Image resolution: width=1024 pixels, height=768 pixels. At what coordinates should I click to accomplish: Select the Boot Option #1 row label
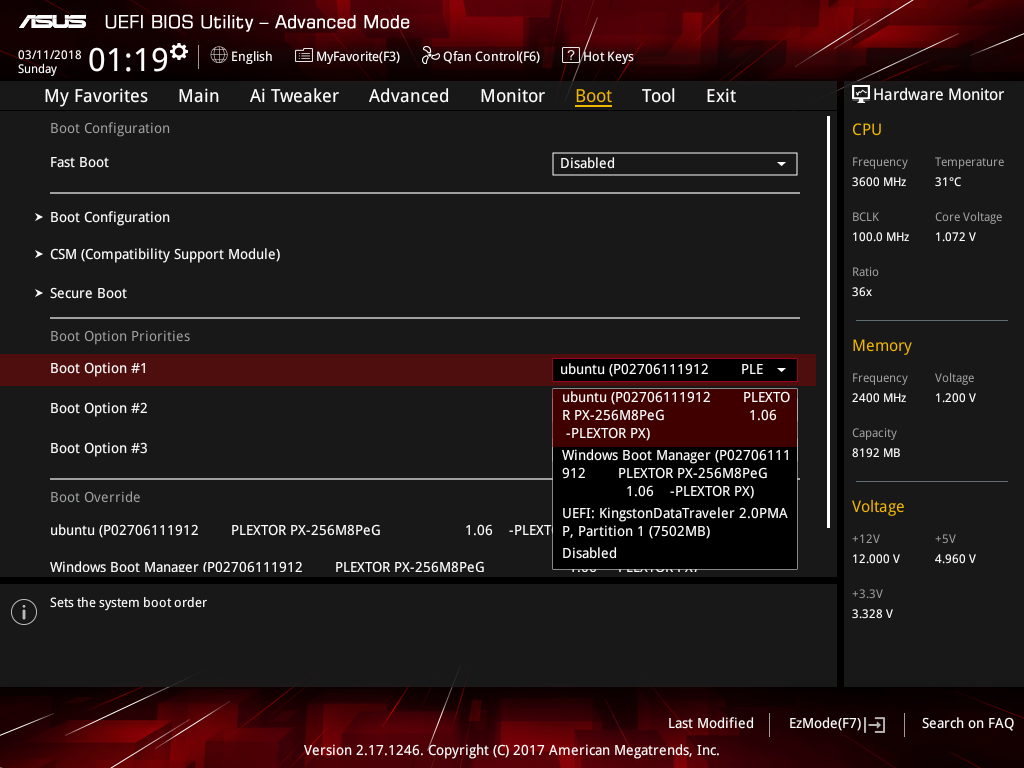(98, 368)
